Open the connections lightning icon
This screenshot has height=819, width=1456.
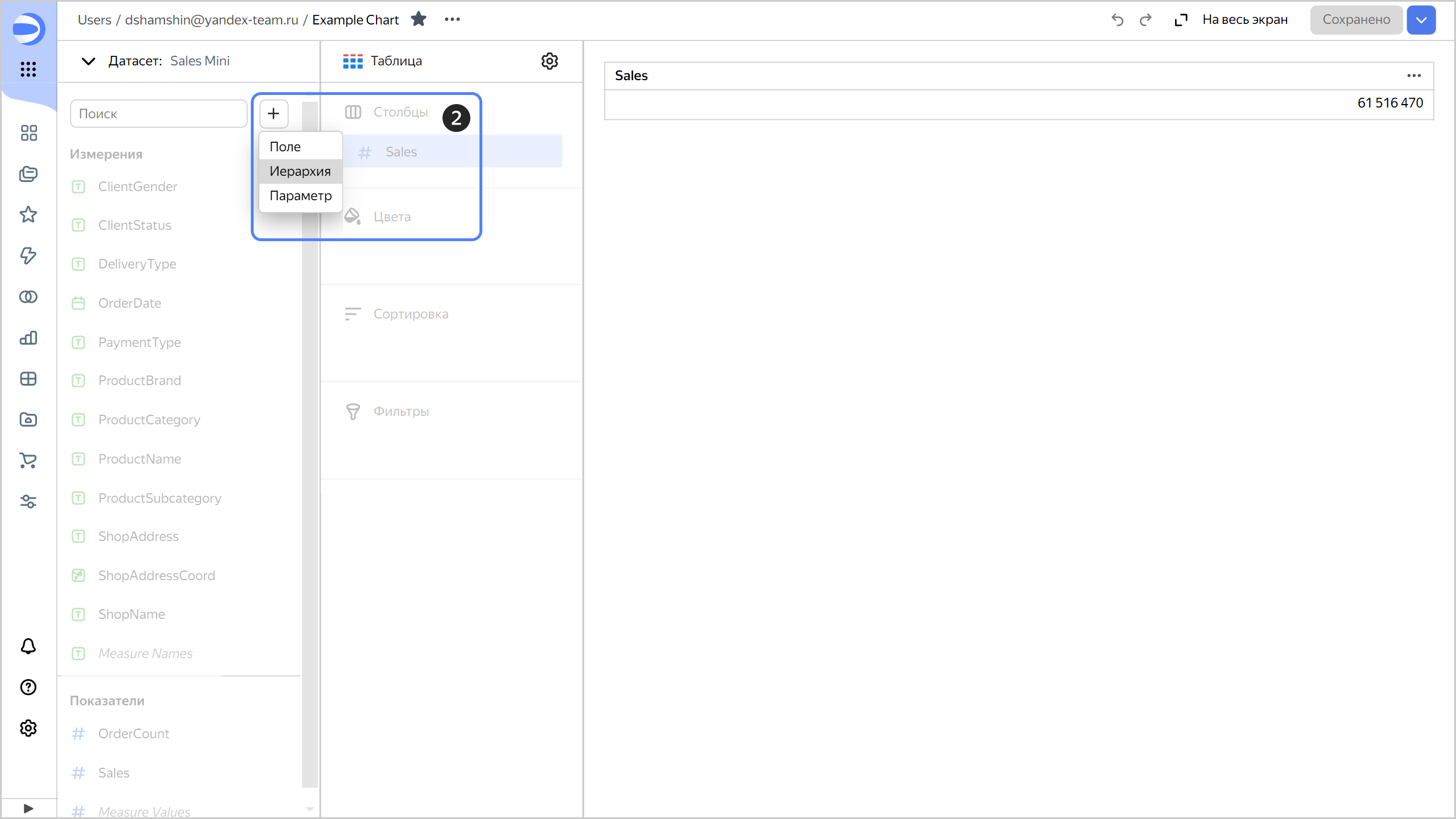(28, 256)
